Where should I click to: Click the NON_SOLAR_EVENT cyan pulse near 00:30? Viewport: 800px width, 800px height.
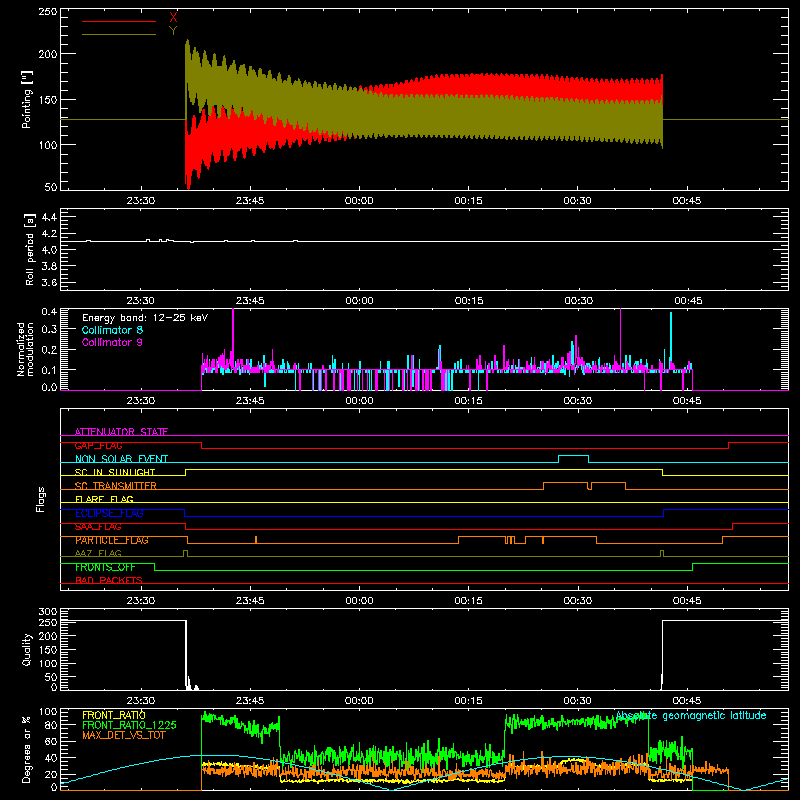[x=573, y=459]
